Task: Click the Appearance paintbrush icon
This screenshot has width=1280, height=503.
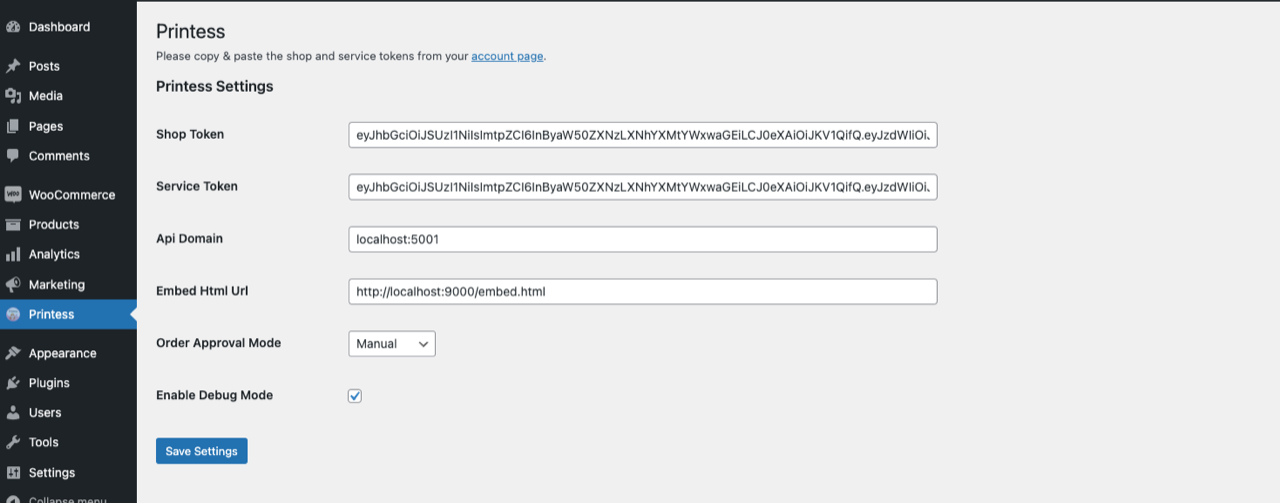Action: pyautogui.click(x=13, y=353)
